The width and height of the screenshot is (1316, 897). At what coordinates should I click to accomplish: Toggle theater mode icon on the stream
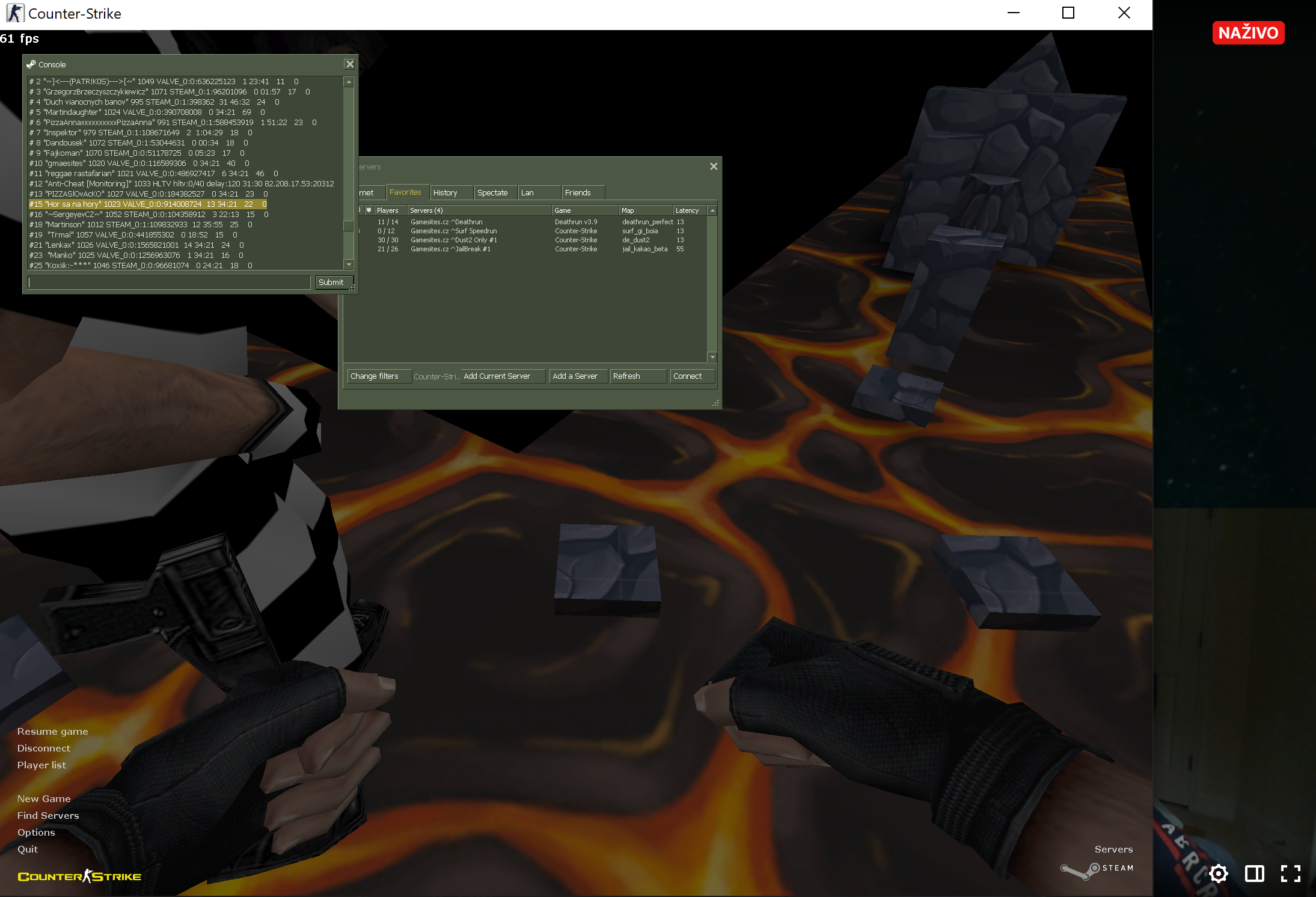click(x=1254, y=874)
